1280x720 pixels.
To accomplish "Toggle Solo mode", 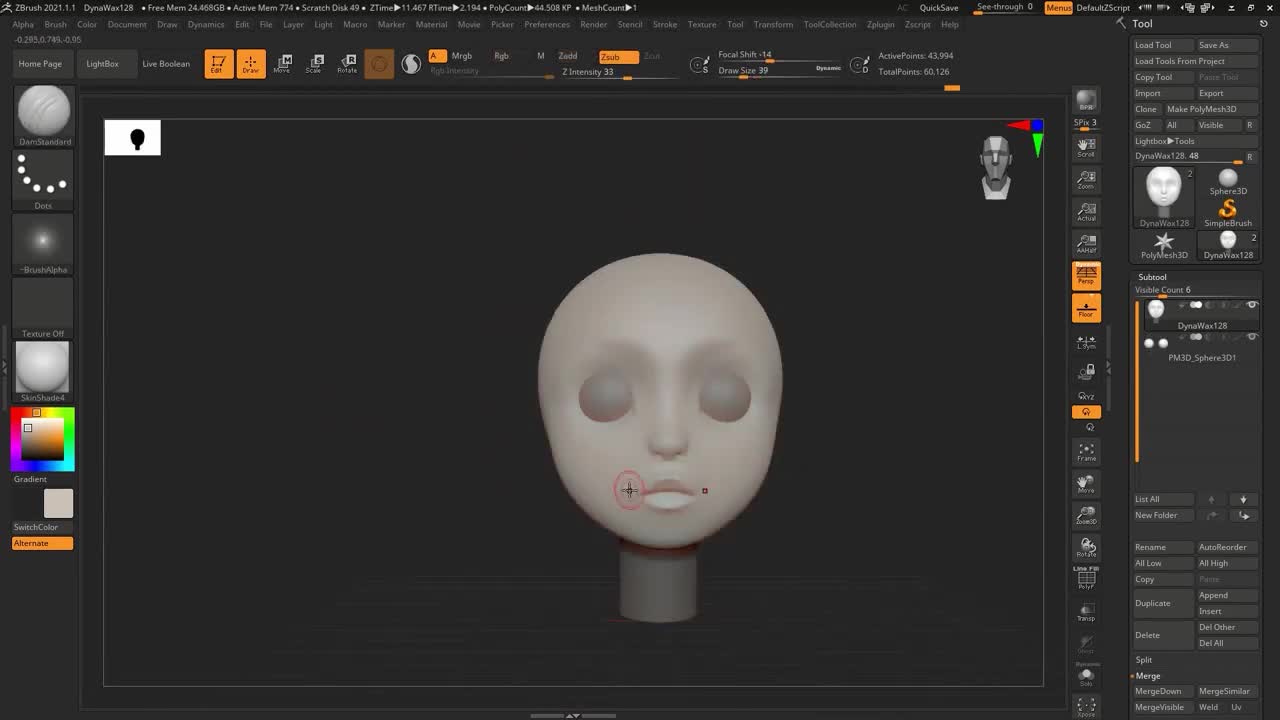I will pos(1086,676).
